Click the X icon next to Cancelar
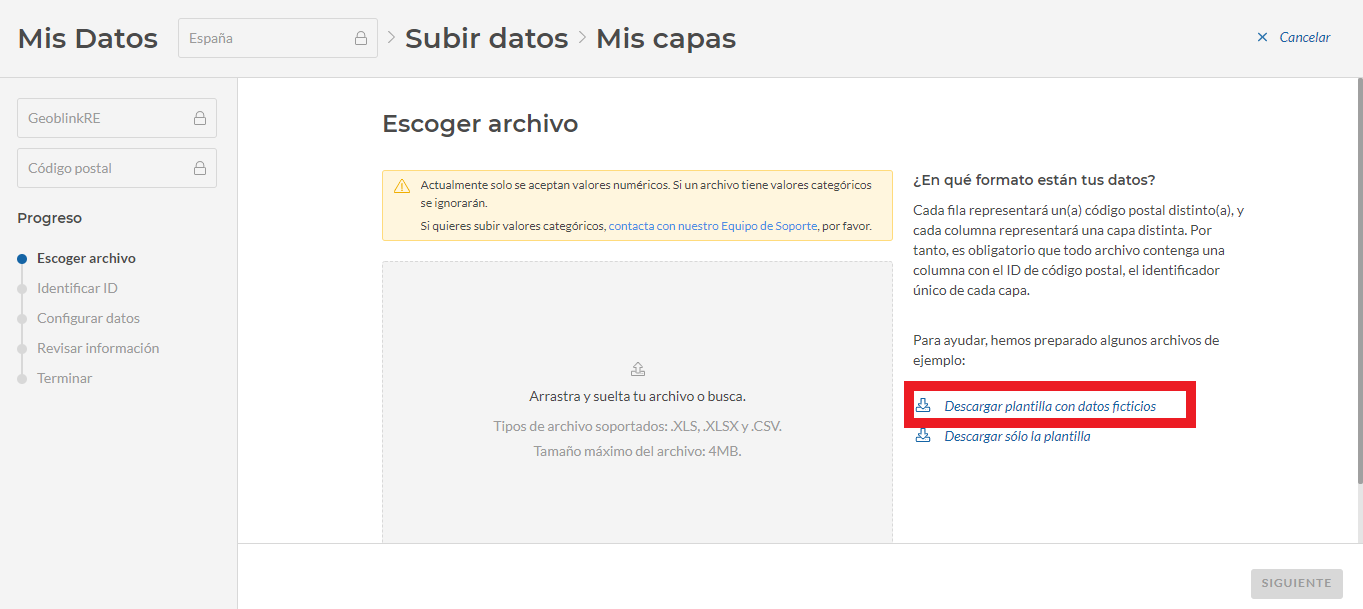The height and width of the screenshot is (609, 1363). click(x=1262, y=36)
